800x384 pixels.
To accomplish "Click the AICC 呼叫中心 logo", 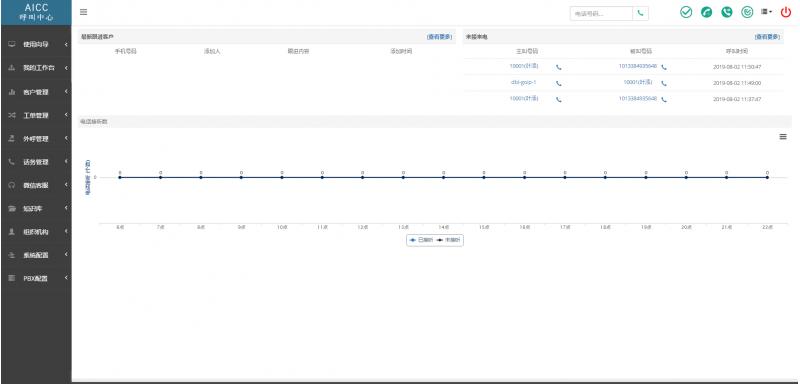I will pos(36,13).
